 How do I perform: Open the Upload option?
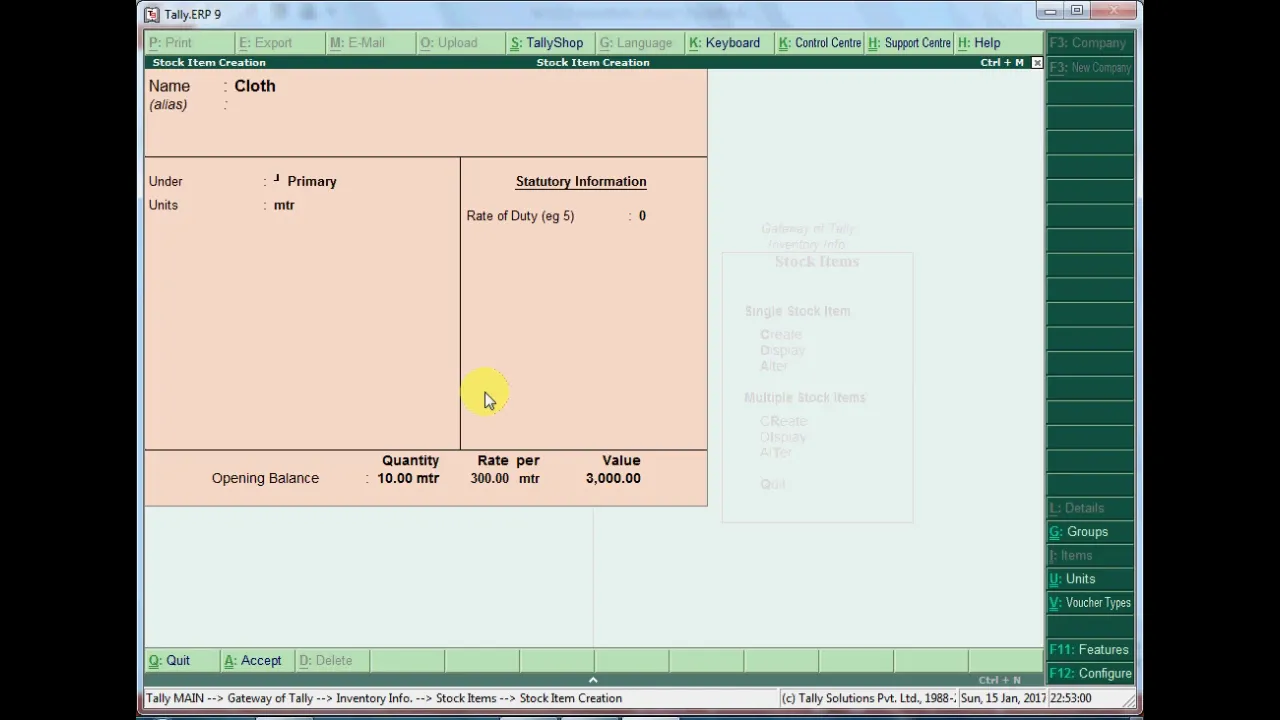coord(460,43)
